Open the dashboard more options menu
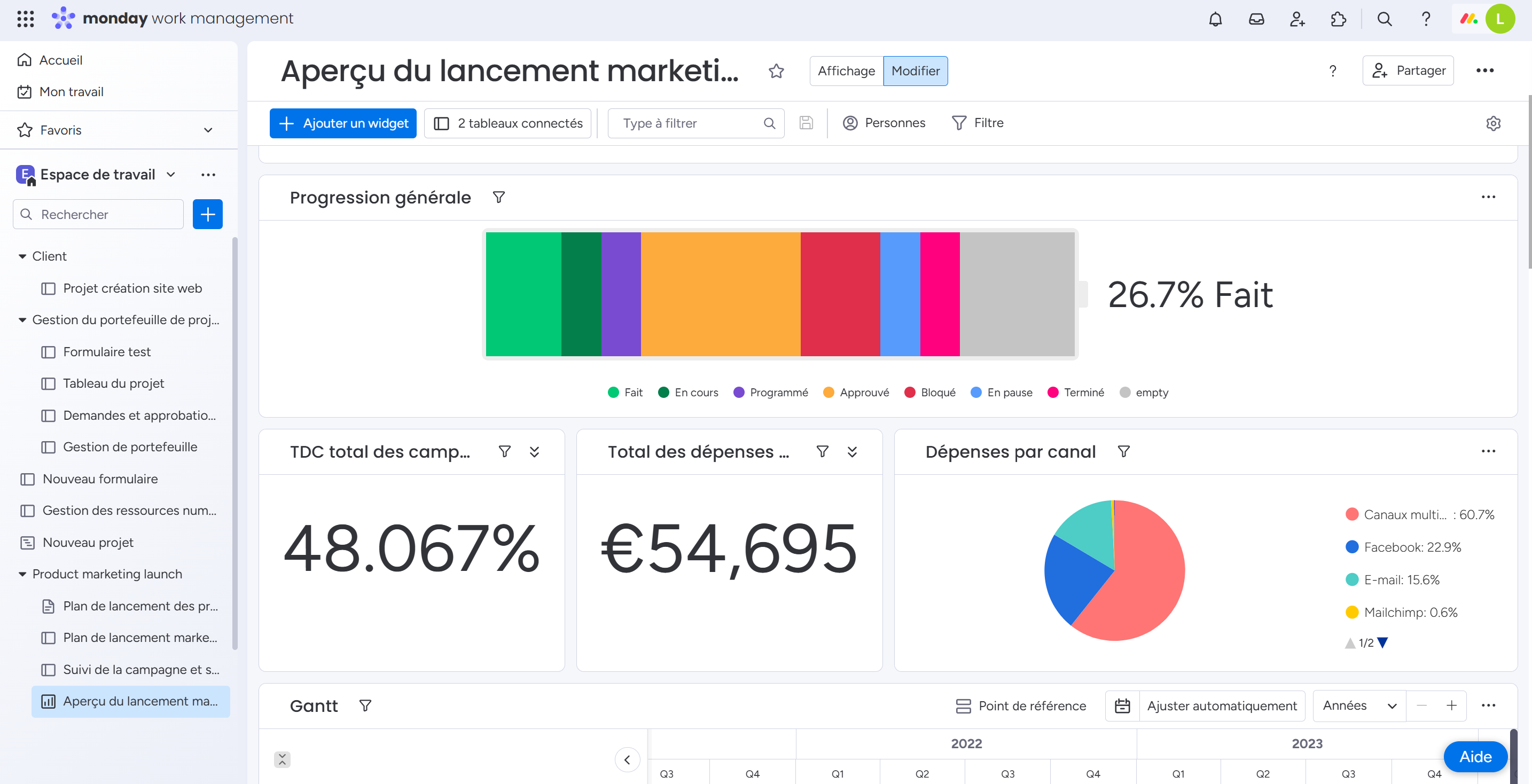 click(1485, 70)
